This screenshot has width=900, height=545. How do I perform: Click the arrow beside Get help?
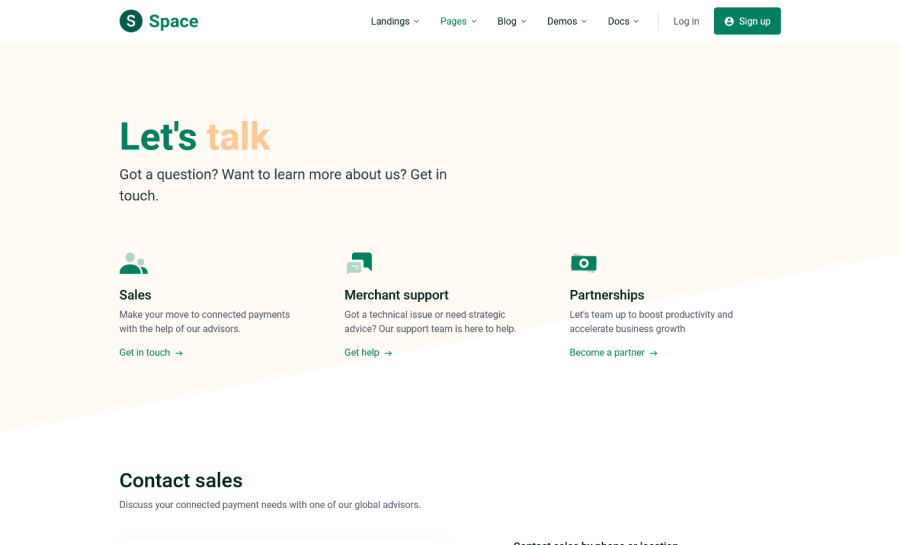click(388, 353)
